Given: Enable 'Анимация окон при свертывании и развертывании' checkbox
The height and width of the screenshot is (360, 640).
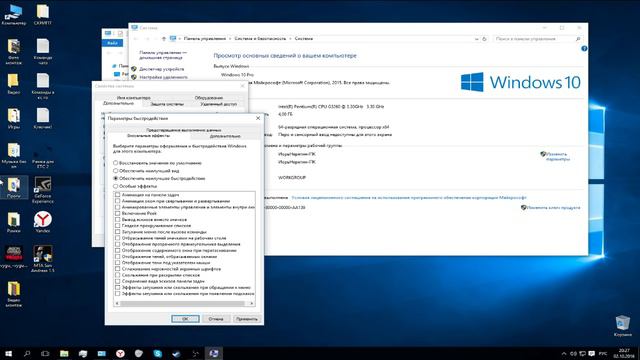Looking at the screenshot, I should tap(118, 201).
